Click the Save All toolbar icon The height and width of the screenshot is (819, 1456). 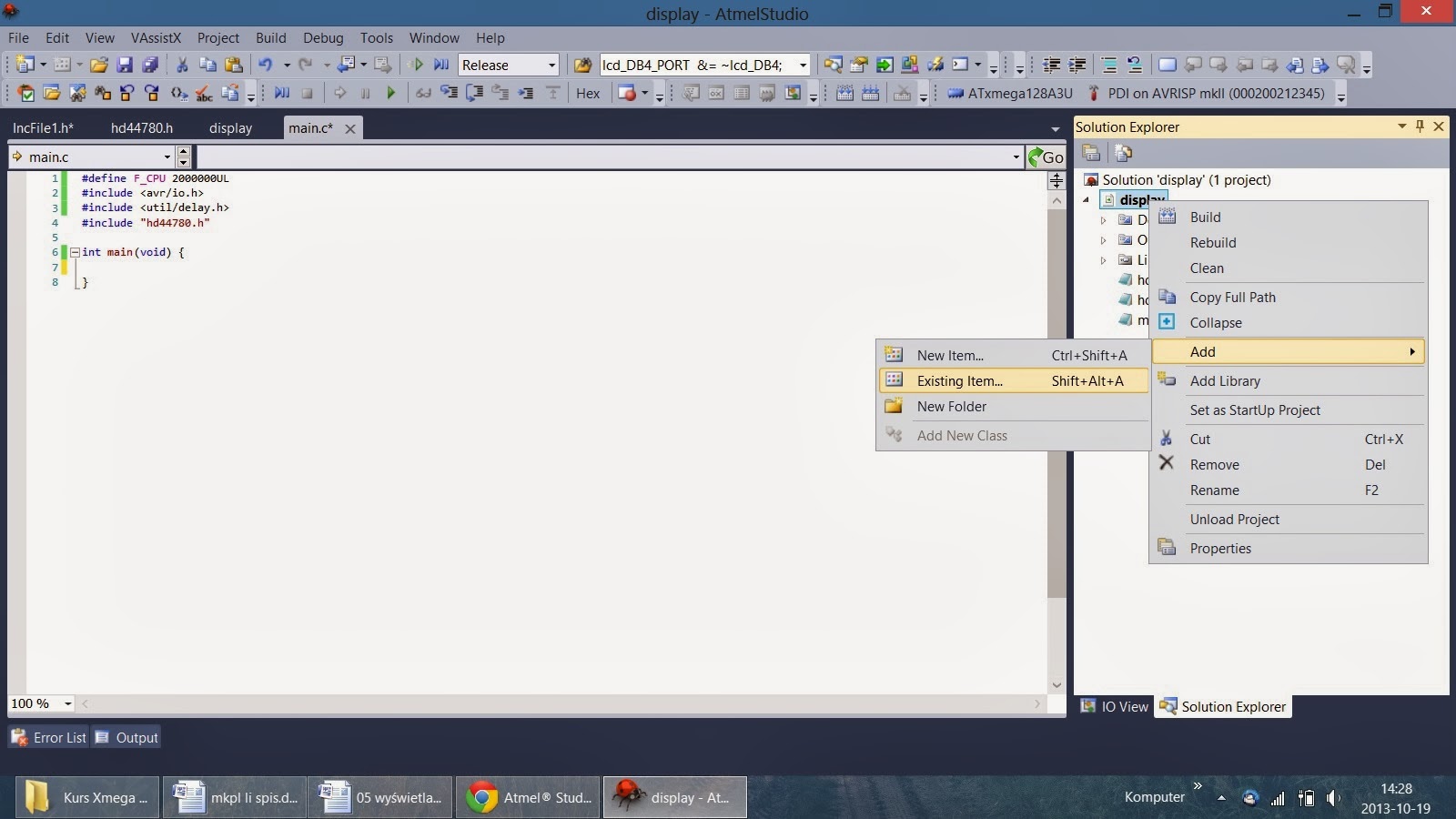click(150, 65)
